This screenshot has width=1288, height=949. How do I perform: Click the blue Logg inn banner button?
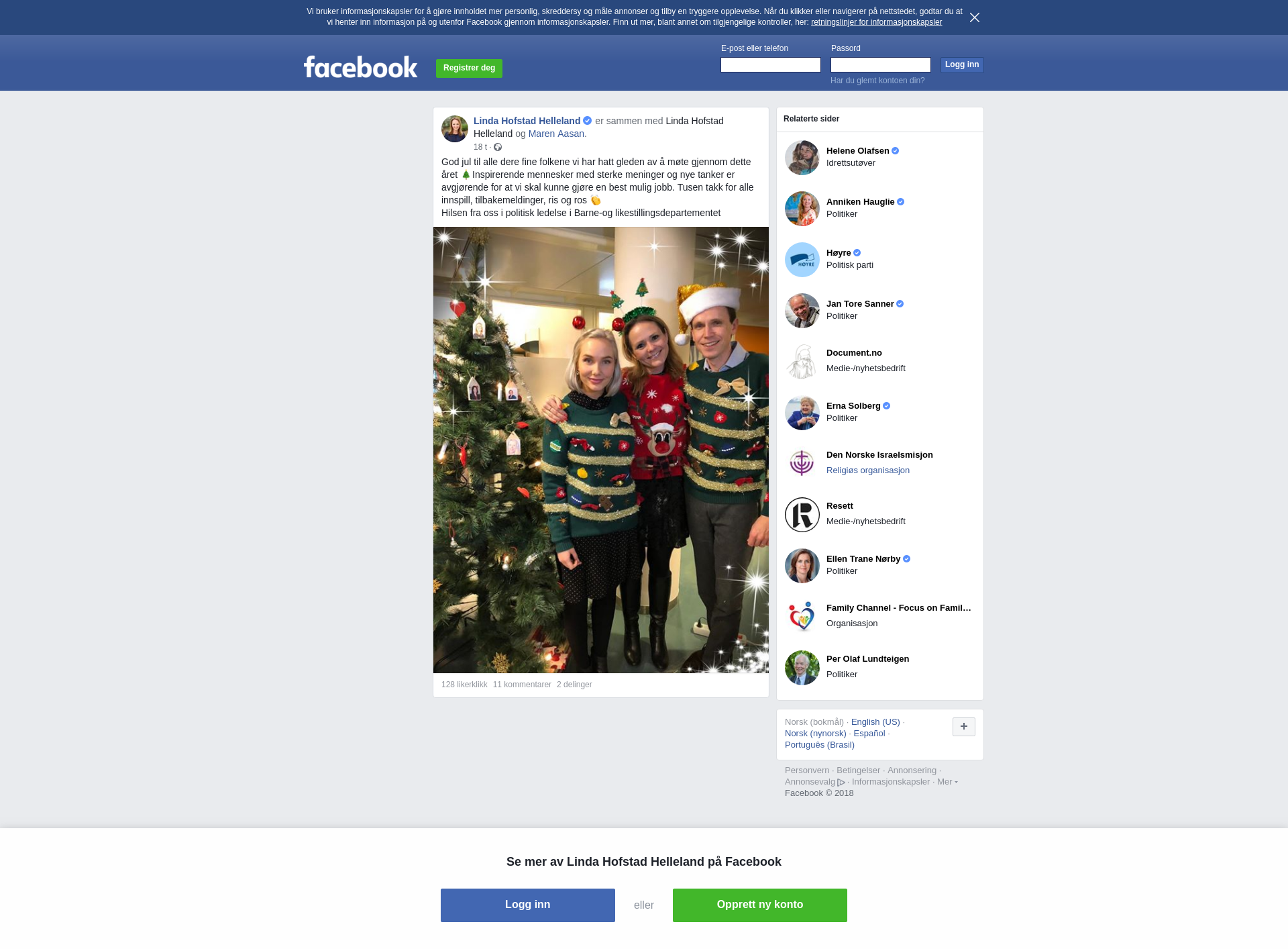[528, 905]
